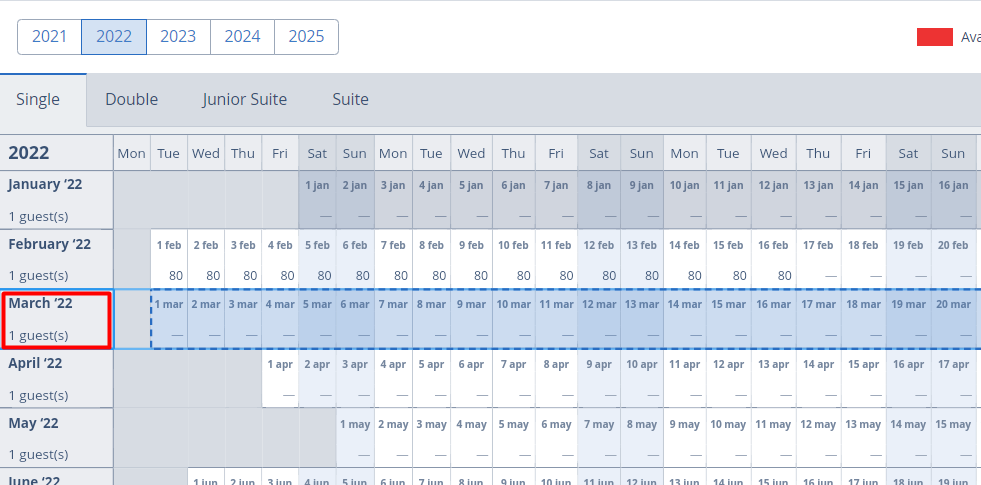Click the 6 apr date cell
This screenshot has width=981, height=485.
(x=471, y=379)
